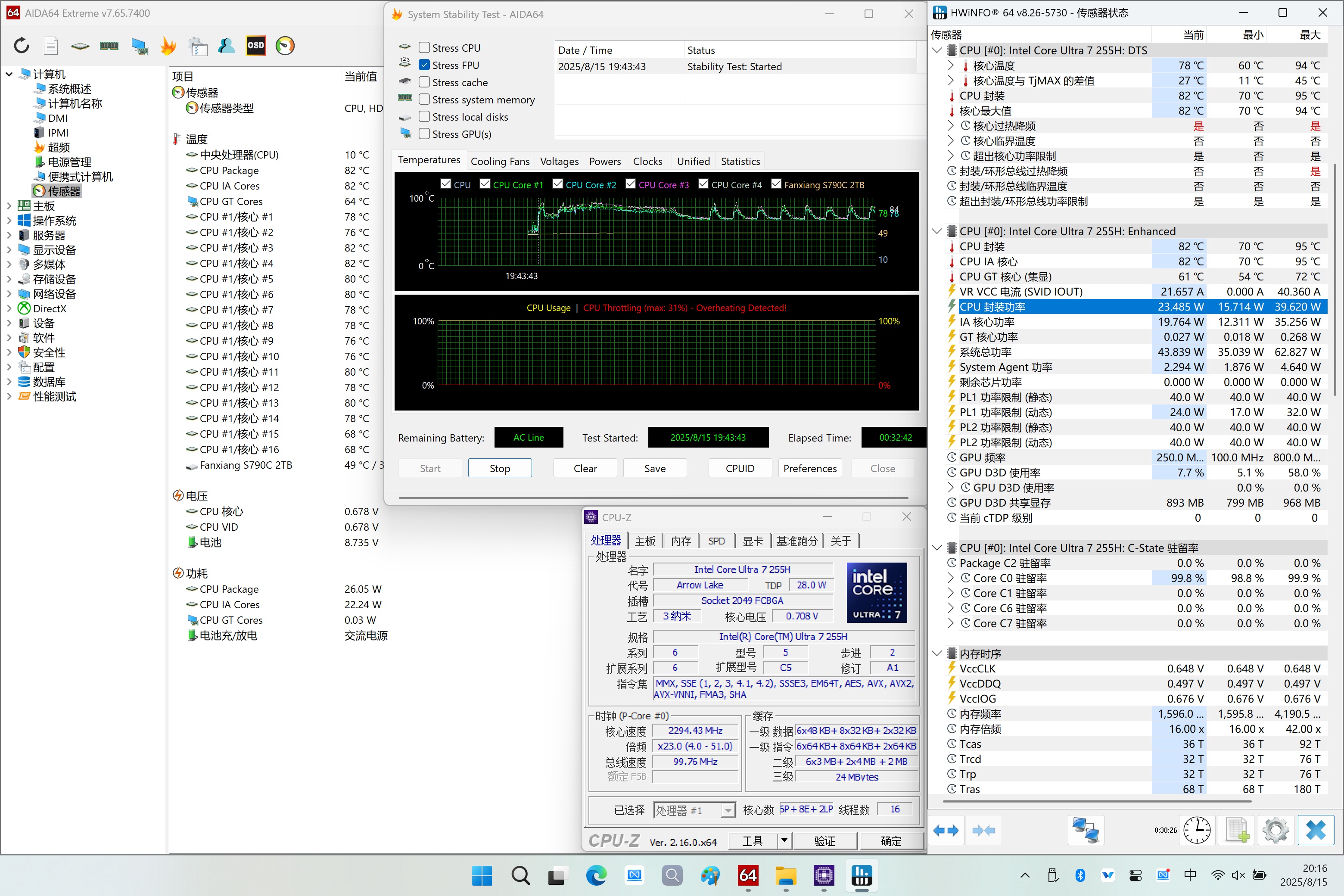Open HWiNFO sensor settings gear icon
Viewport: 1344px width, 896px height.
click(1276, 830)
